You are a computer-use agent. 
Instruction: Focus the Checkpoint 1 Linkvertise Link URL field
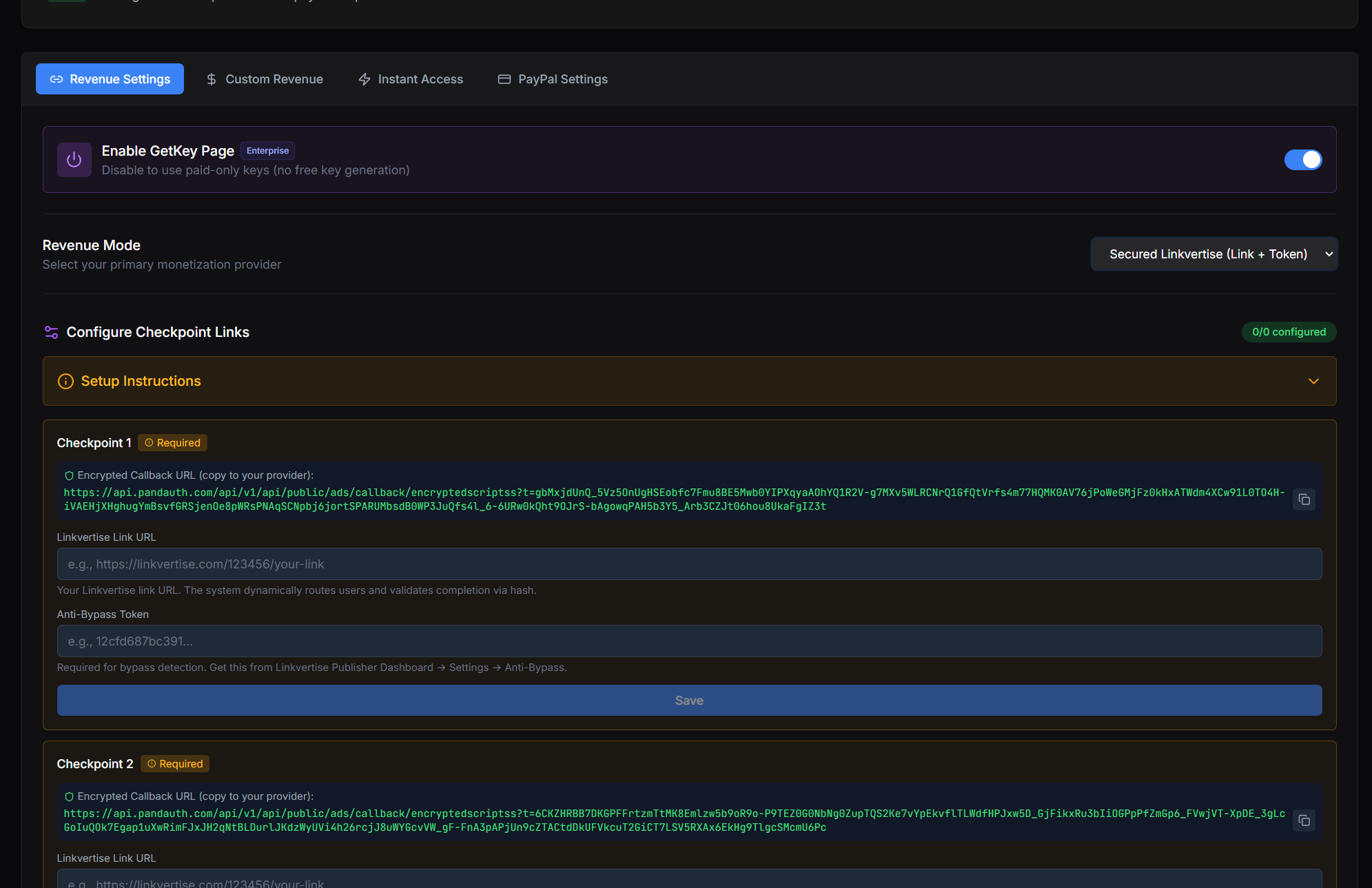pyautogui.click(x=689, y=564)
